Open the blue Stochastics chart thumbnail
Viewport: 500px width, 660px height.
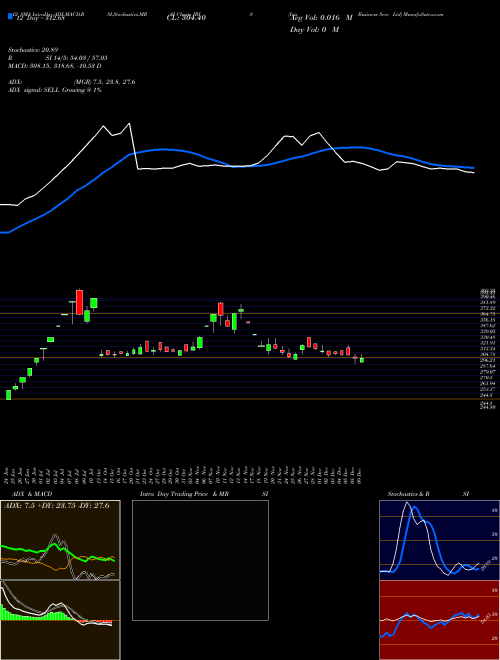(x=439, y=540)
